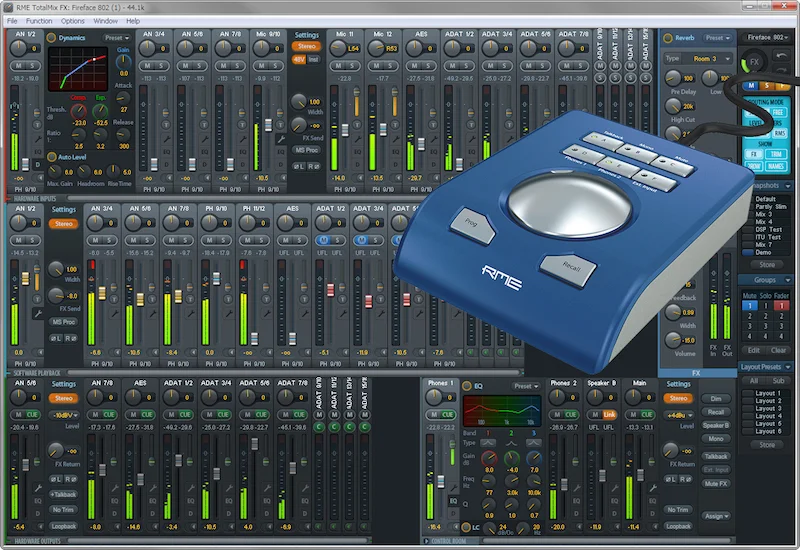Open the Fireface 802 device dropdown

(767, 37)
